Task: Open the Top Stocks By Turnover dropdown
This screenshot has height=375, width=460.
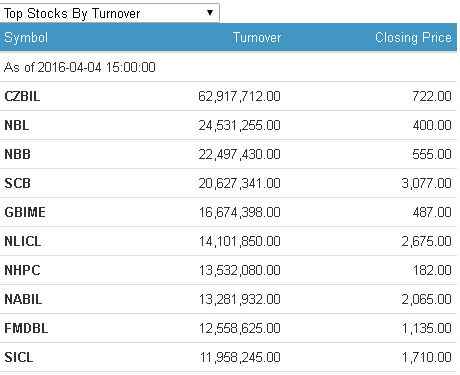Action: 110,13
